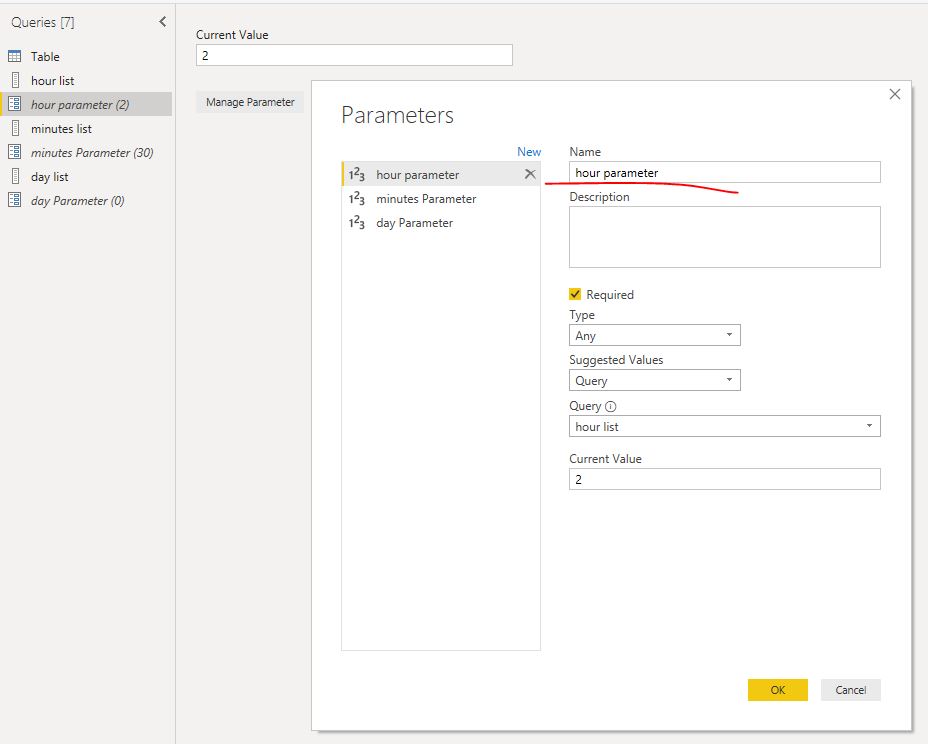This screenshot has height=744, width=928.
Task: Choose day Parameter in the Parameters list
Action: pyautogui.click(x=441, y=223)
